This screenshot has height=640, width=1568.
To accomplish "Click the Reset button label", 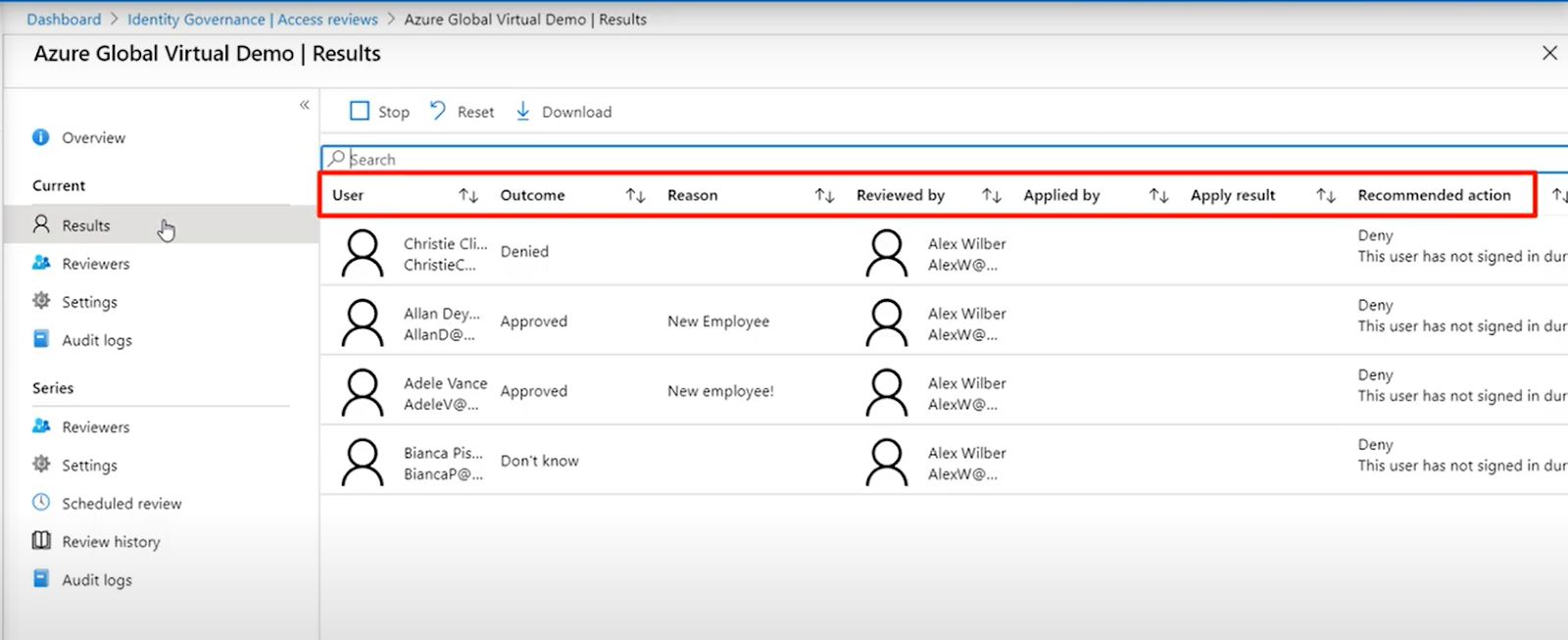I will pyautogui.click(x=475, y=112).
